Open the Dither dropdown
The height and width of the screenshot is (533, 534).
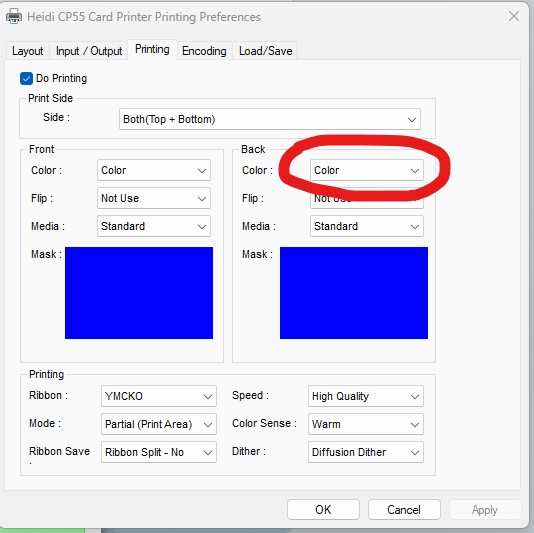click(366, 452)
